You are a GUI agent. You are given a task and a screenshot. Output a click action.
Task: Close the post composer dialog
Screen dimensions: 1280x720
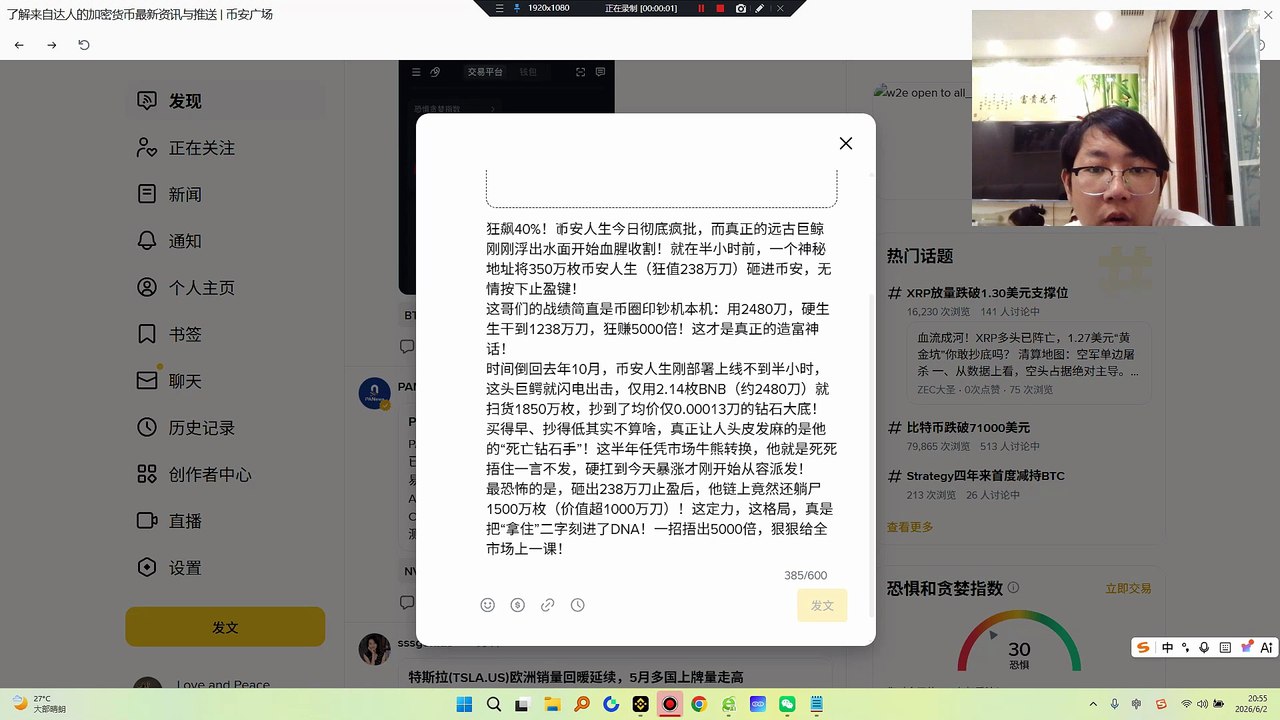coord(846,143)
